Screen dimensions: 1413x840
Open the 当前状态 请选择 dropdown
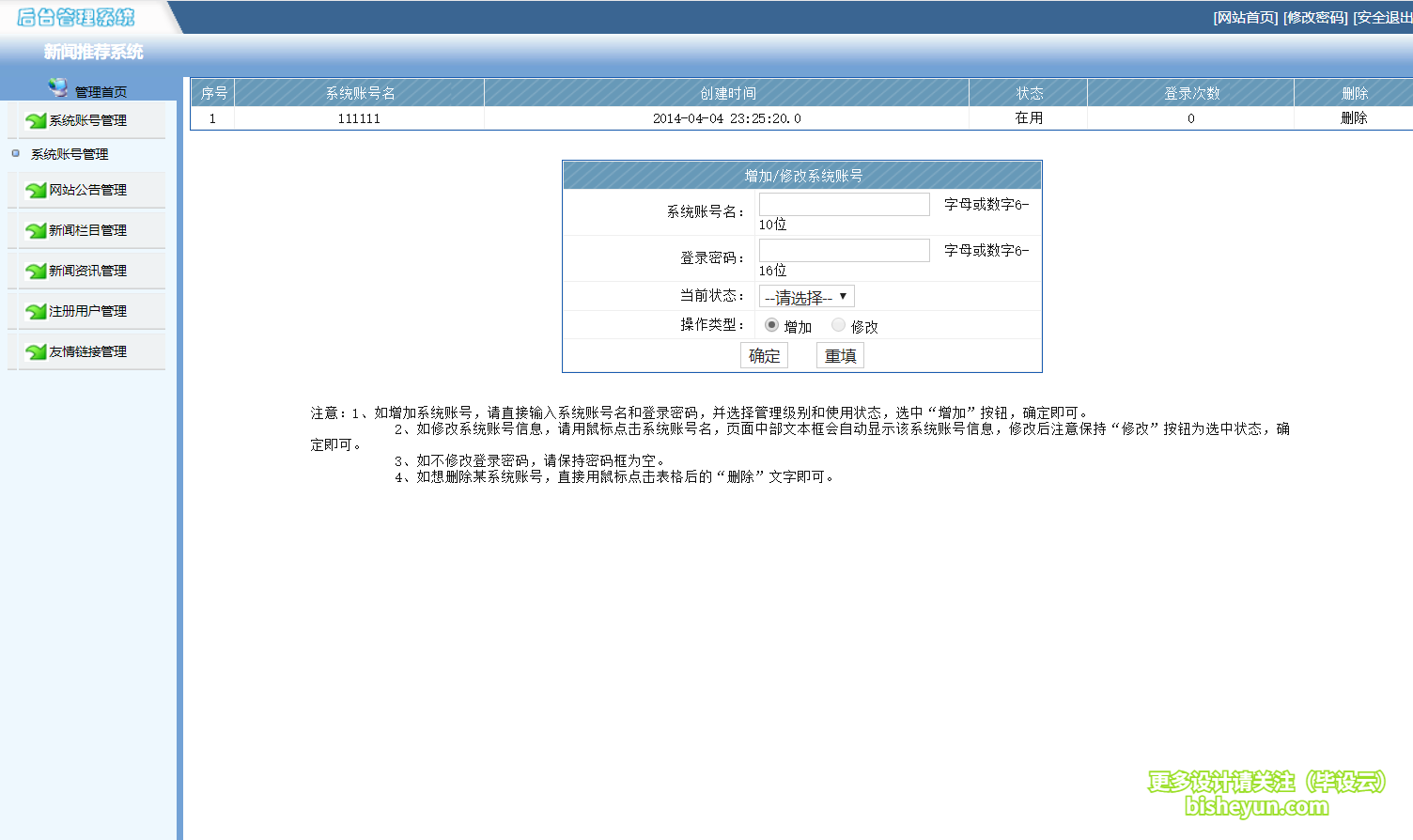(806, 297)
